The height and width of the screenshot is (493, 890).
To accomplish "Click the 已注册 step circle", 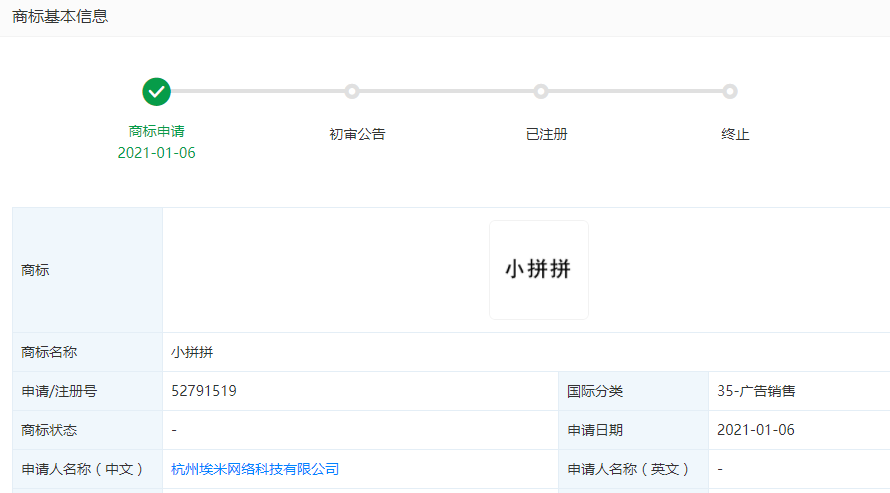I will pyautogui.click(x=541, y=92).
